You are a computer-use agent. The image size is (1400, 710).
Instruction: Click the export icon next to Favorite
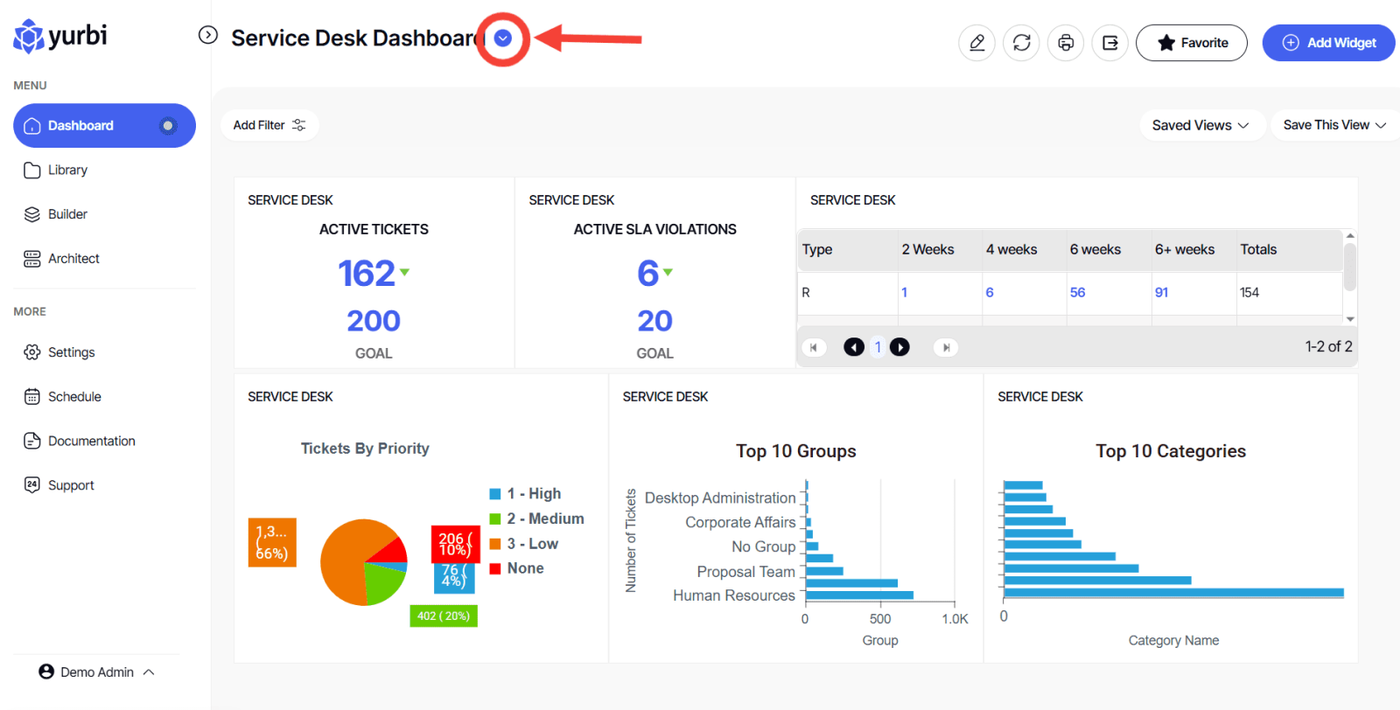pos(1110,43)
